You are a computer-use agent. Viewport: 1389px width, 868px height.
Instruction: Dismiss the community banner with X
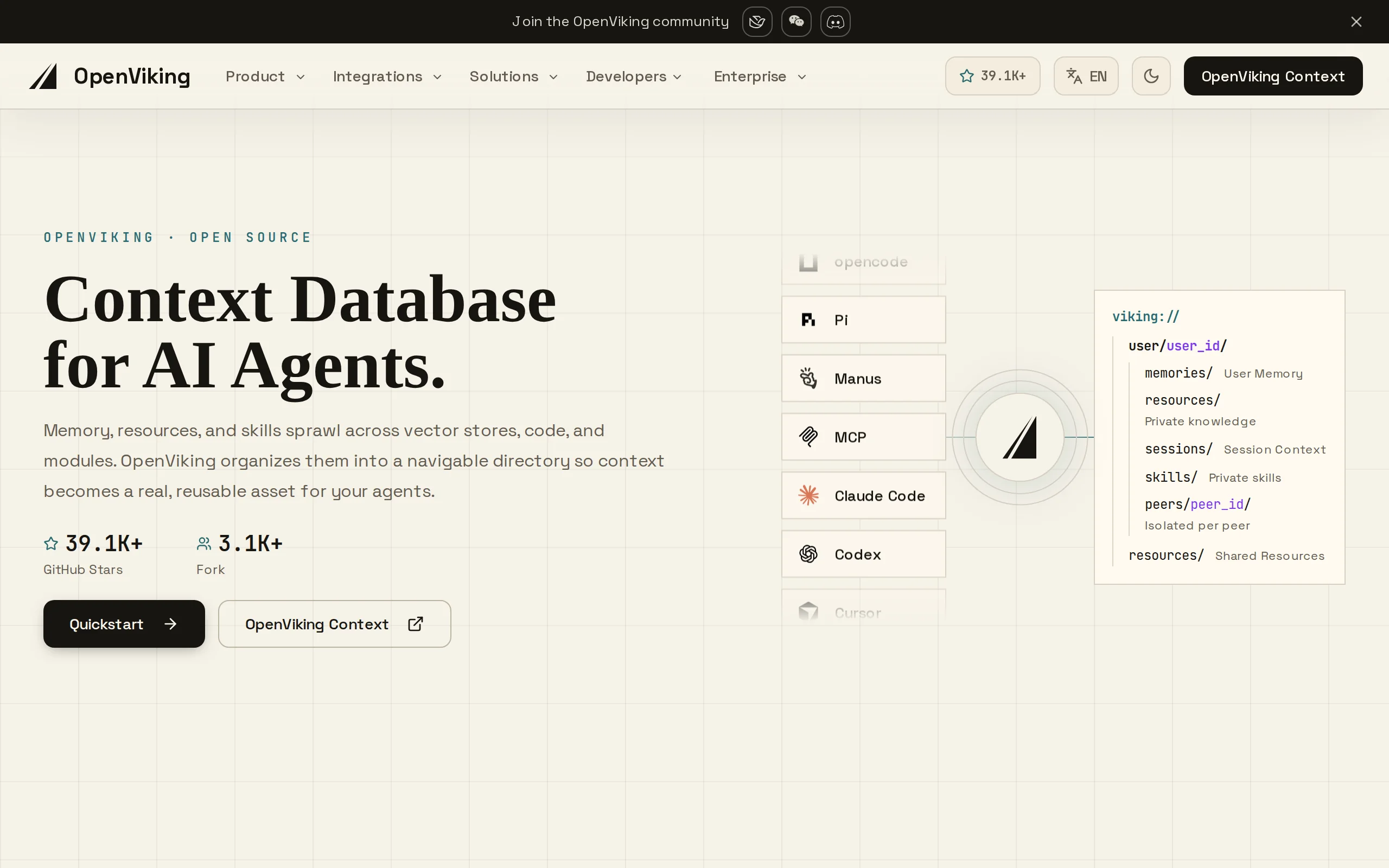1356,22
